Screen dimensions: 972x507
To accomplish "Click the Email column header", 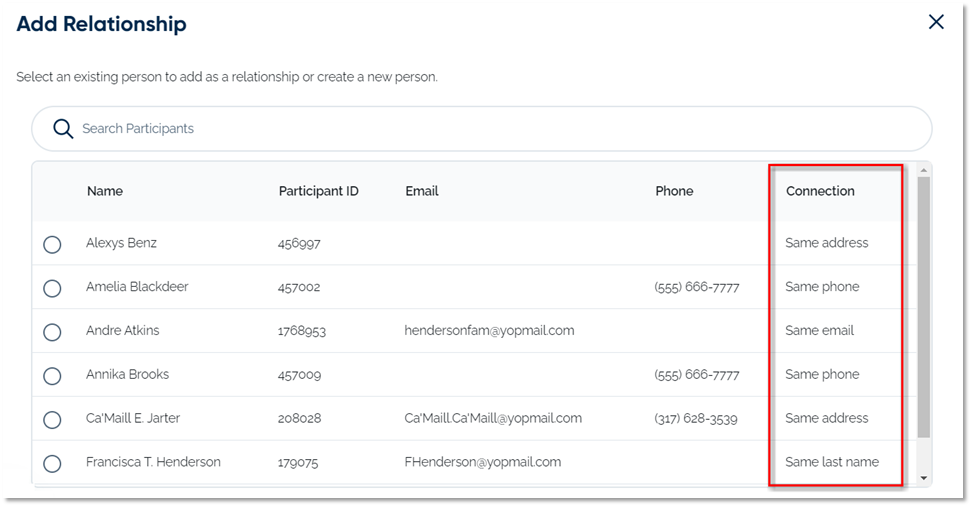I will [422, 191].
